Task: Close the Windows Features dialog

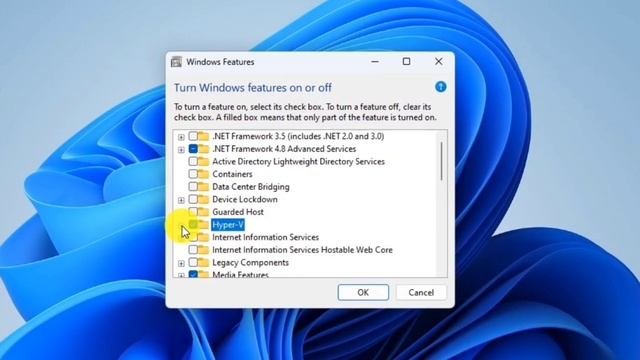Action: [438, 62]
